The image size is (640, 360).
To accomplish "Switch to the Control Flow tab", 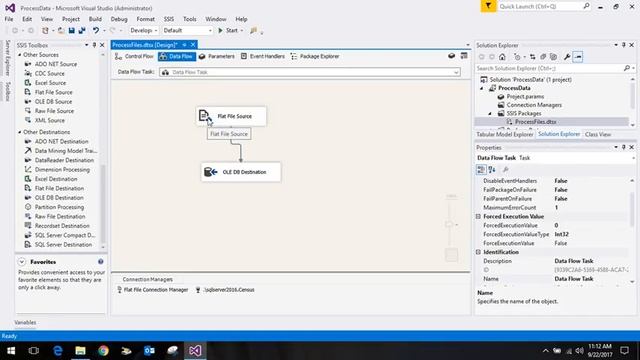I will 134,56.
